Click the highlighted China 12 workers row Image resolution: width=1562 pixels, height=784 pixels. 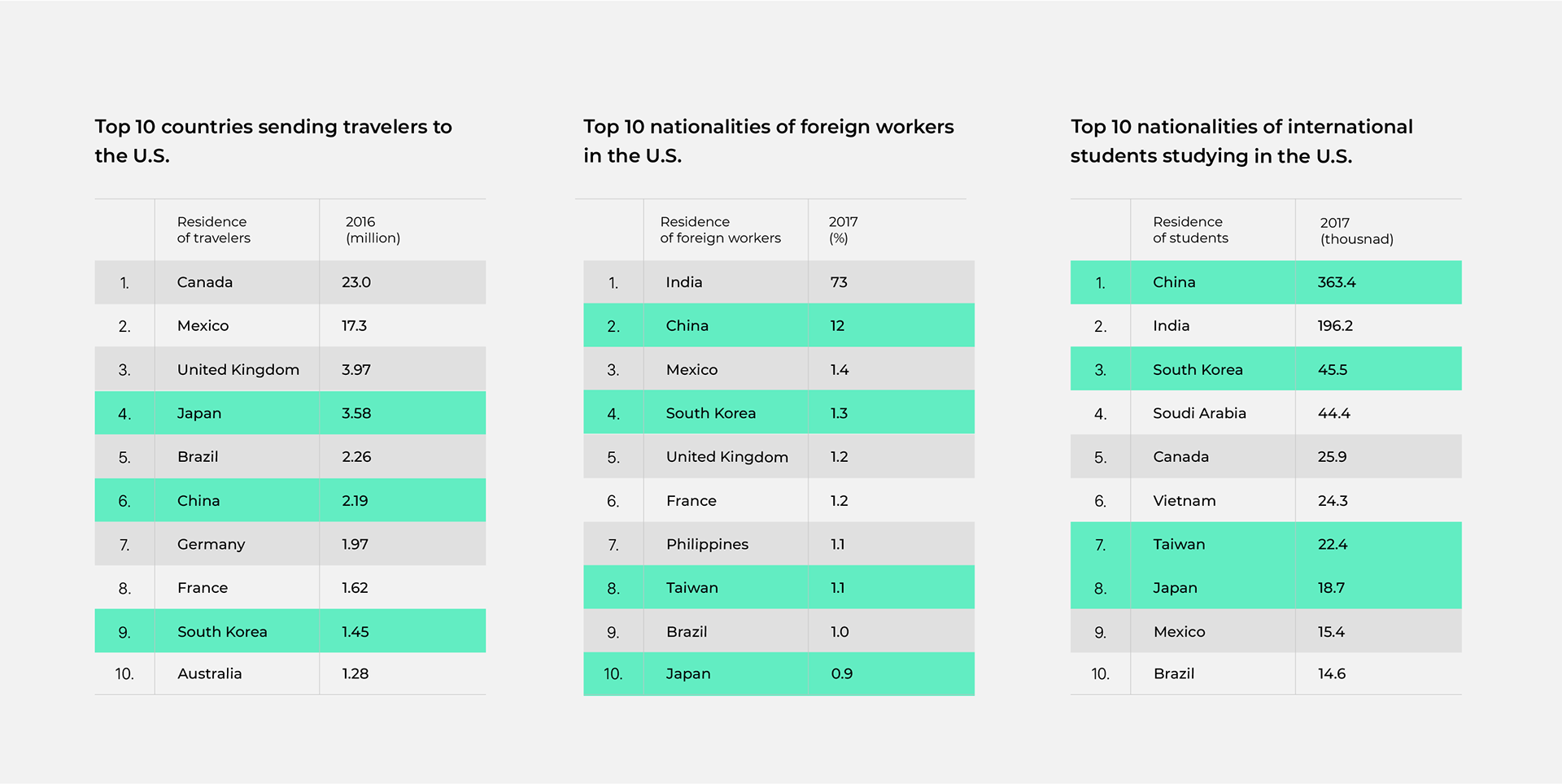[x=779, y=325]
